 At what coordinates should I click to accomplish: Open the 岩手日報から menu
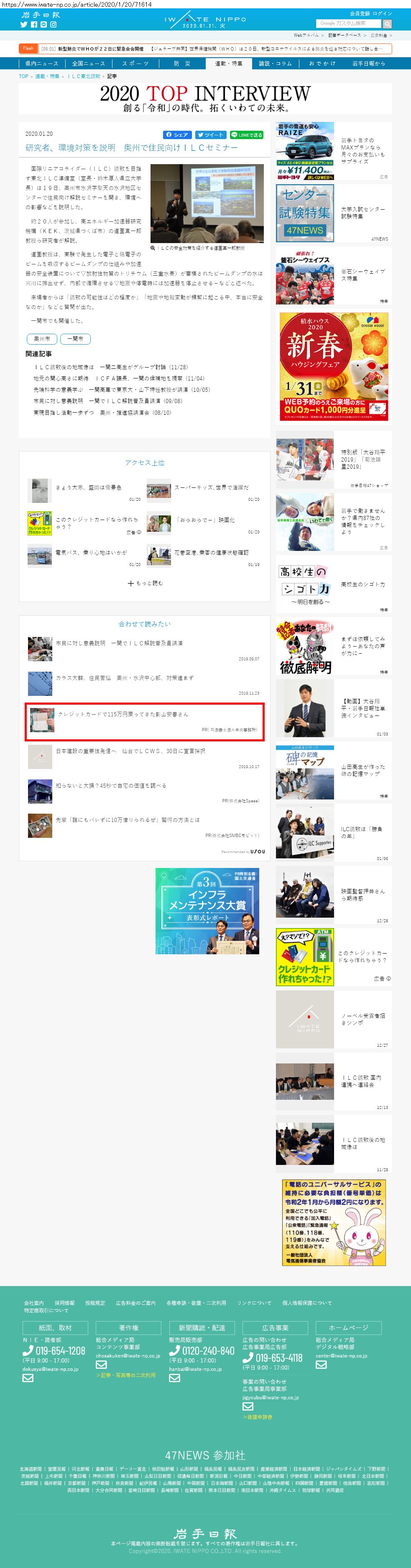pyautogui.click(x=369, y=63)
